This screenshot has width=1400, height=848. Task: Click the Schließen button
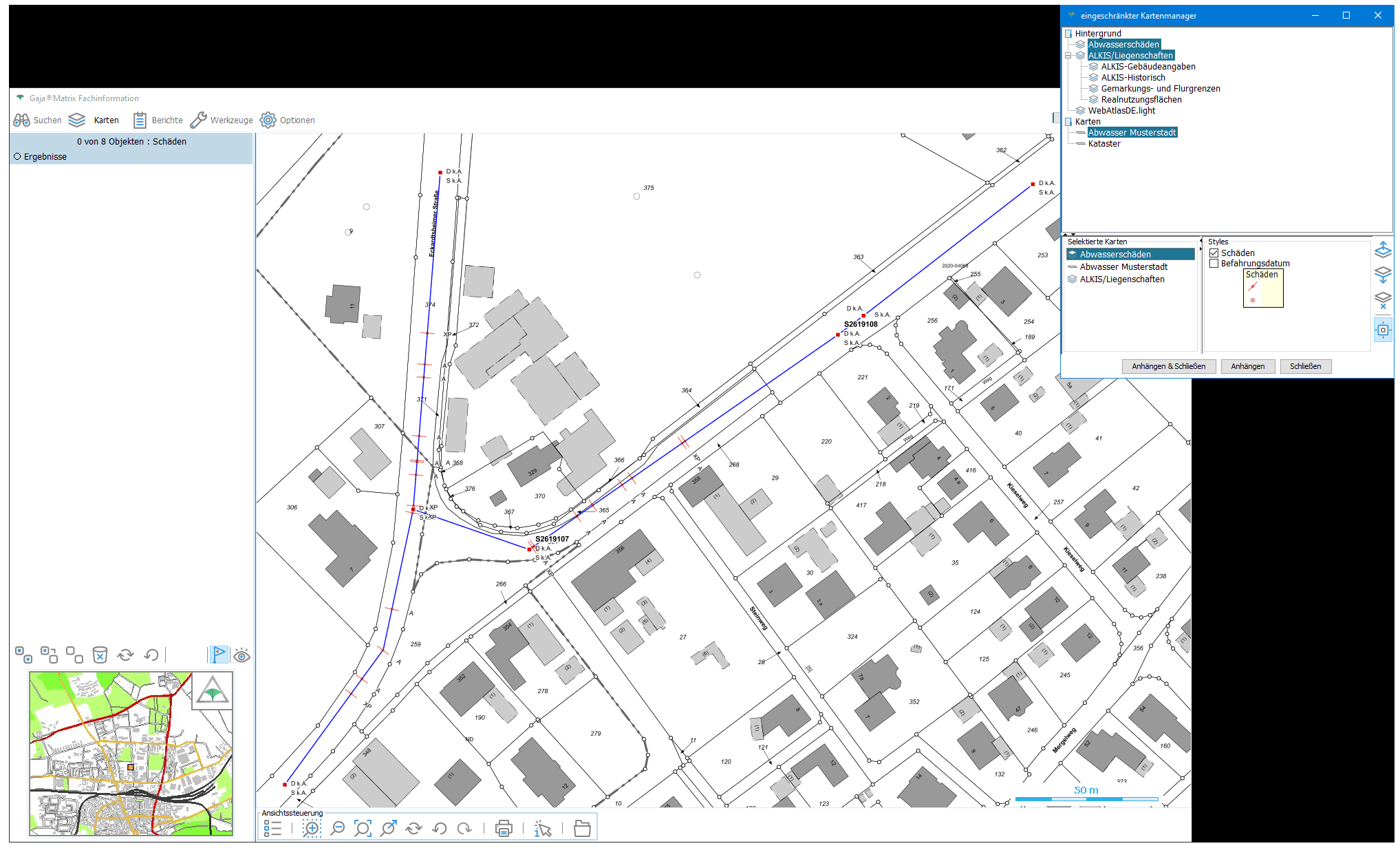point(1305,366)
